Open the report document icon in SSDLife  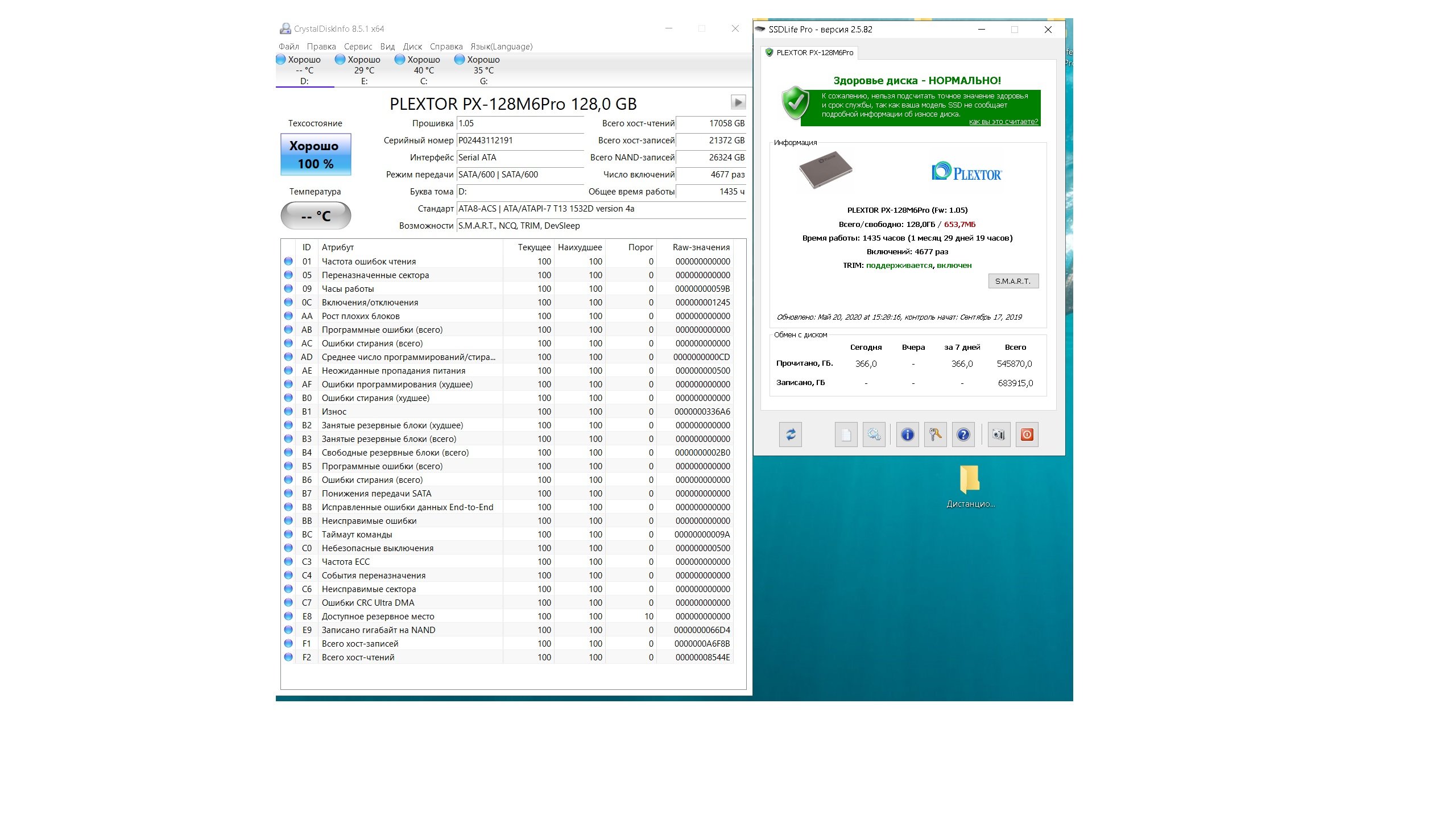pos(846,435)
